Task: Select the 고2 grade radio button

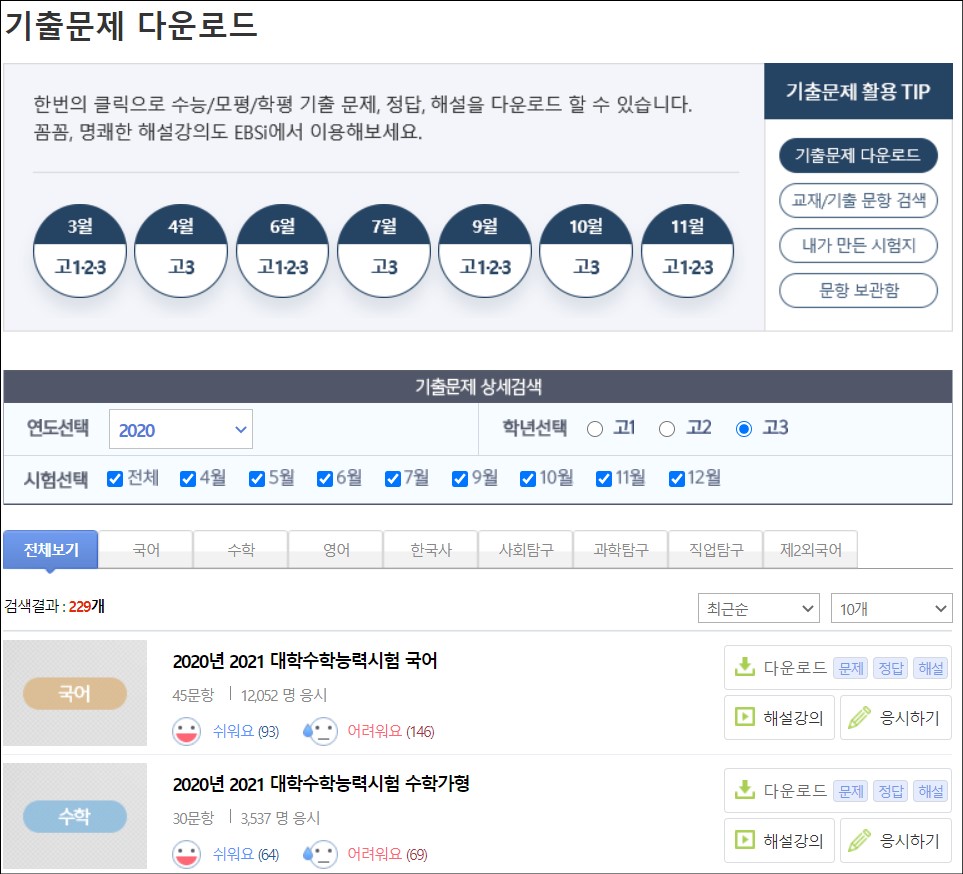Action: pyautogui.click(x=667, y=429)
